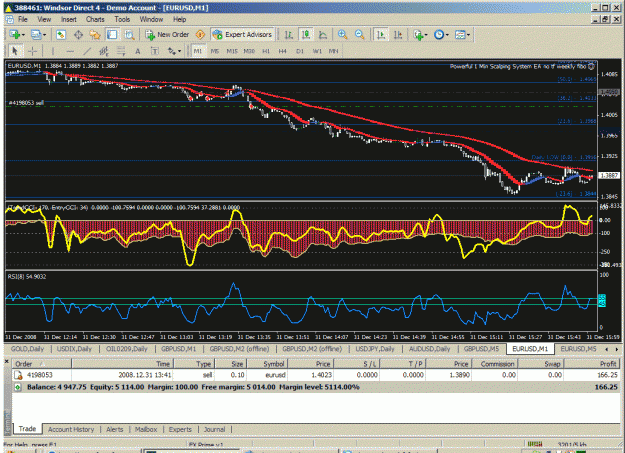Sort orders by Profit column header
625x453 pixels.
[x=592, y=364]
